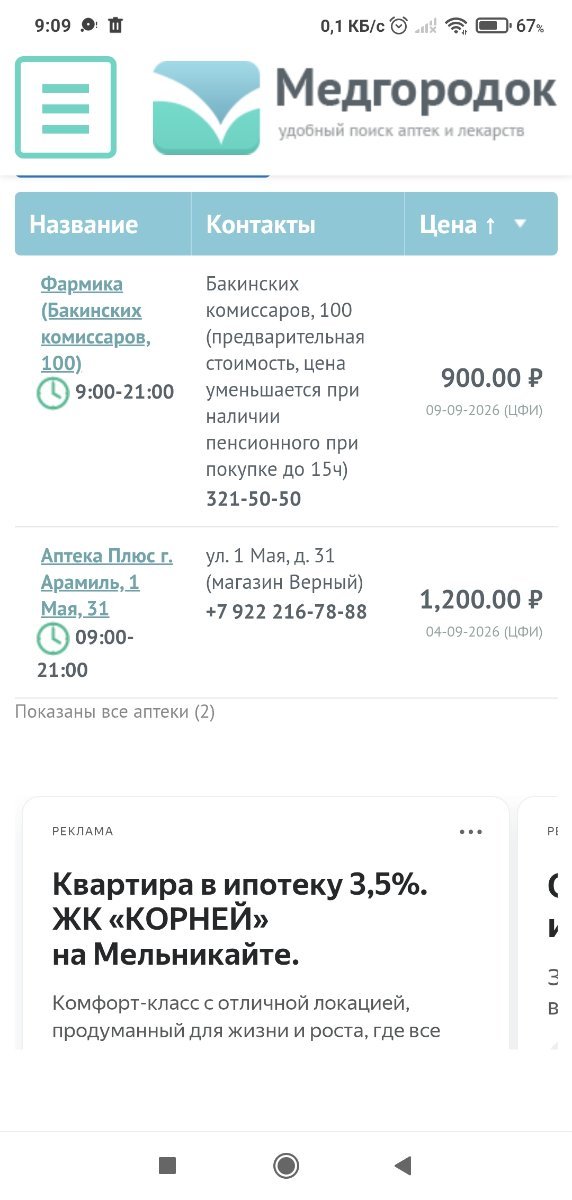Tap the Медгородок logo image
572x1200 pixels.
(206, 108)
